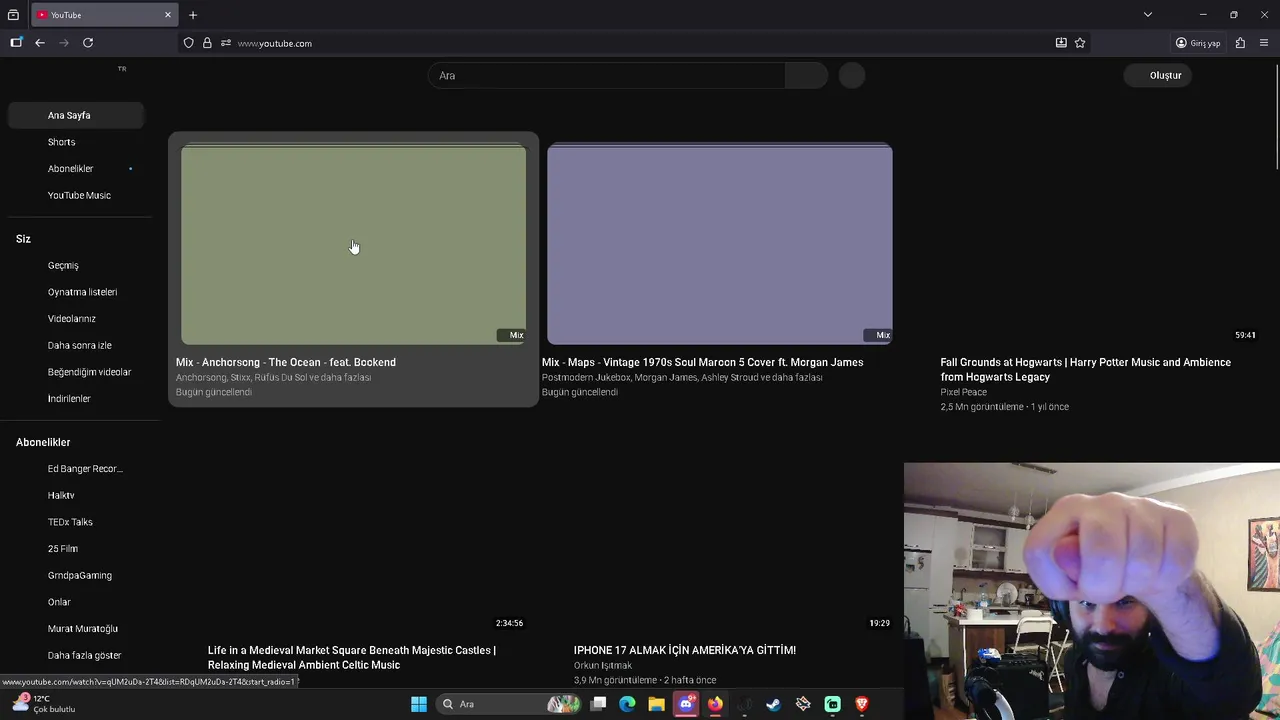Open the browser extensions icon
Image resolution: width=1280 pixels, height=720 pixels.
pyautogui.click(x=1240, y=43)
